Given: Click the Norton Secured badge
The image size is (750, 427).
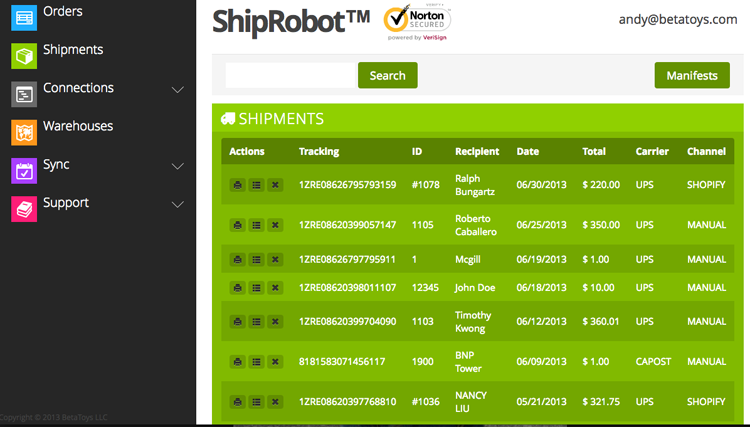Looking at the screenshot, I should click(417, 22).
